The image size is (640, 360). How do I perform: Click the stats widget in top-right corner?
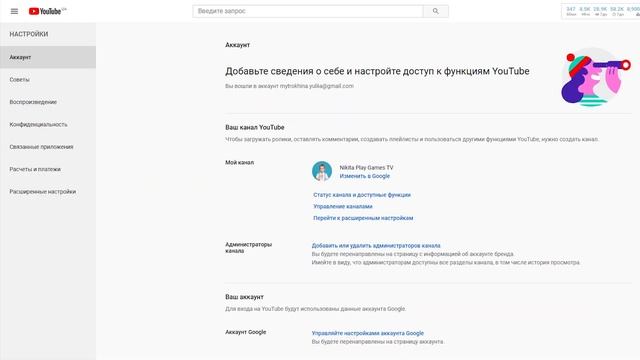(601, 11)
